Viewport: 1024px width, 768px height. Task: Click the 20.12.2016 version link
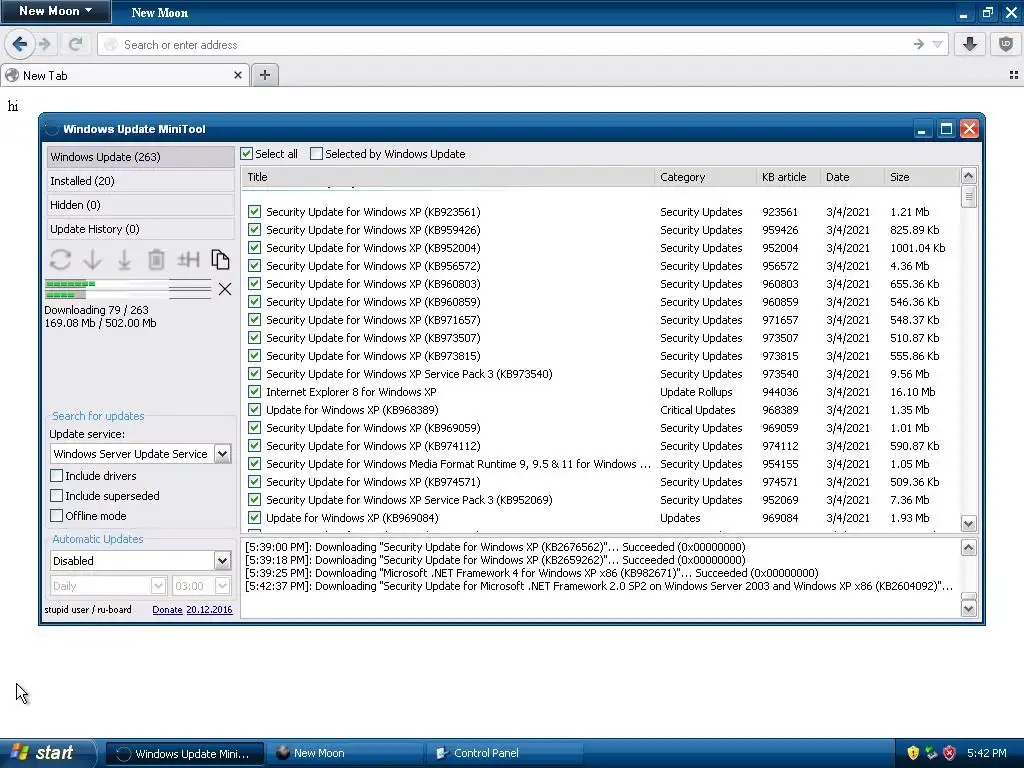(x=209, y=609)
